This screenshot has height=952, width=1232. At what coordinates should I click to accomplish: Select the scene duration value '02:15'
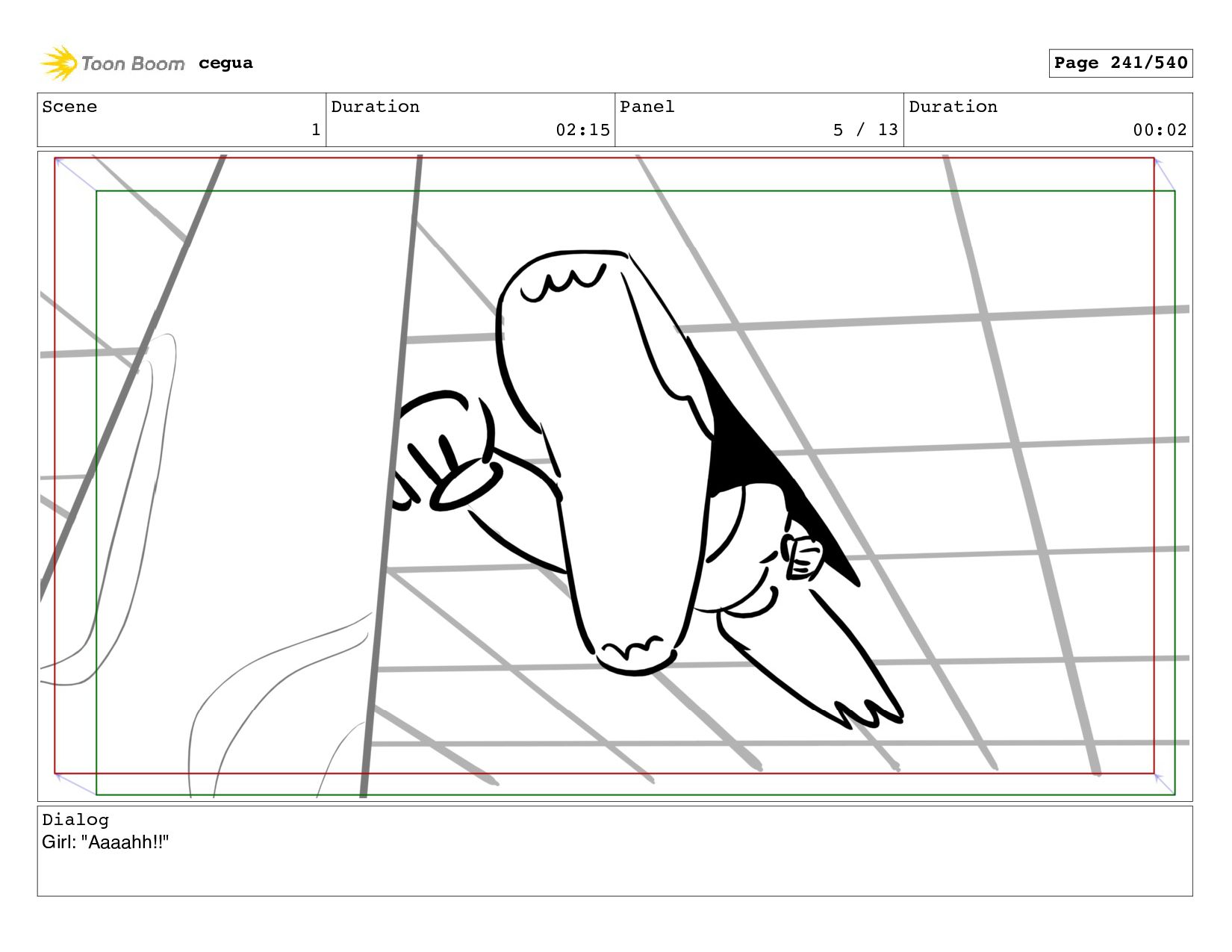[x=582, y=130]
